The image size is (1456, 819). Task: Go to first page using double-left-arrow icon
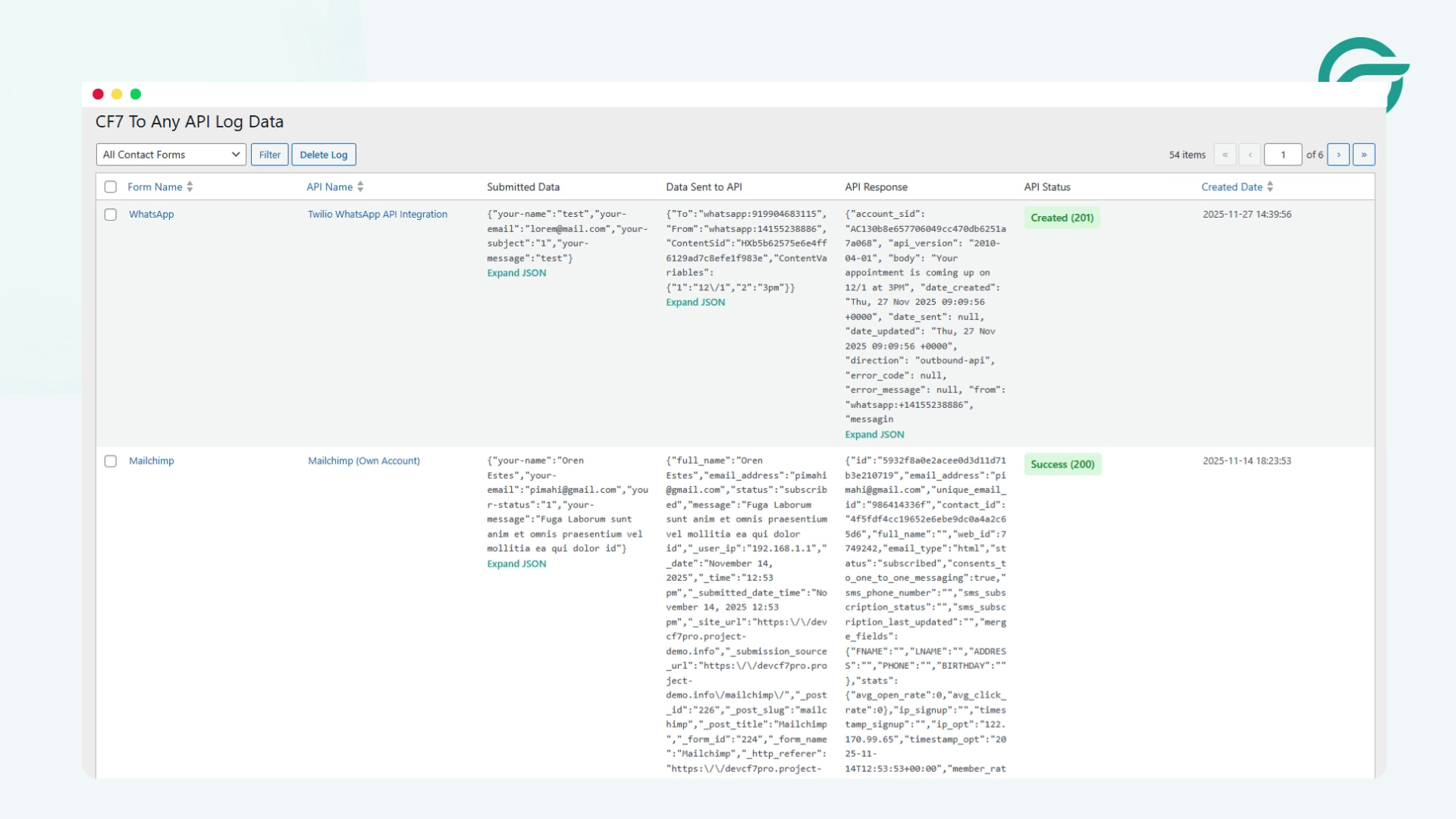[x=1225, y=154]
